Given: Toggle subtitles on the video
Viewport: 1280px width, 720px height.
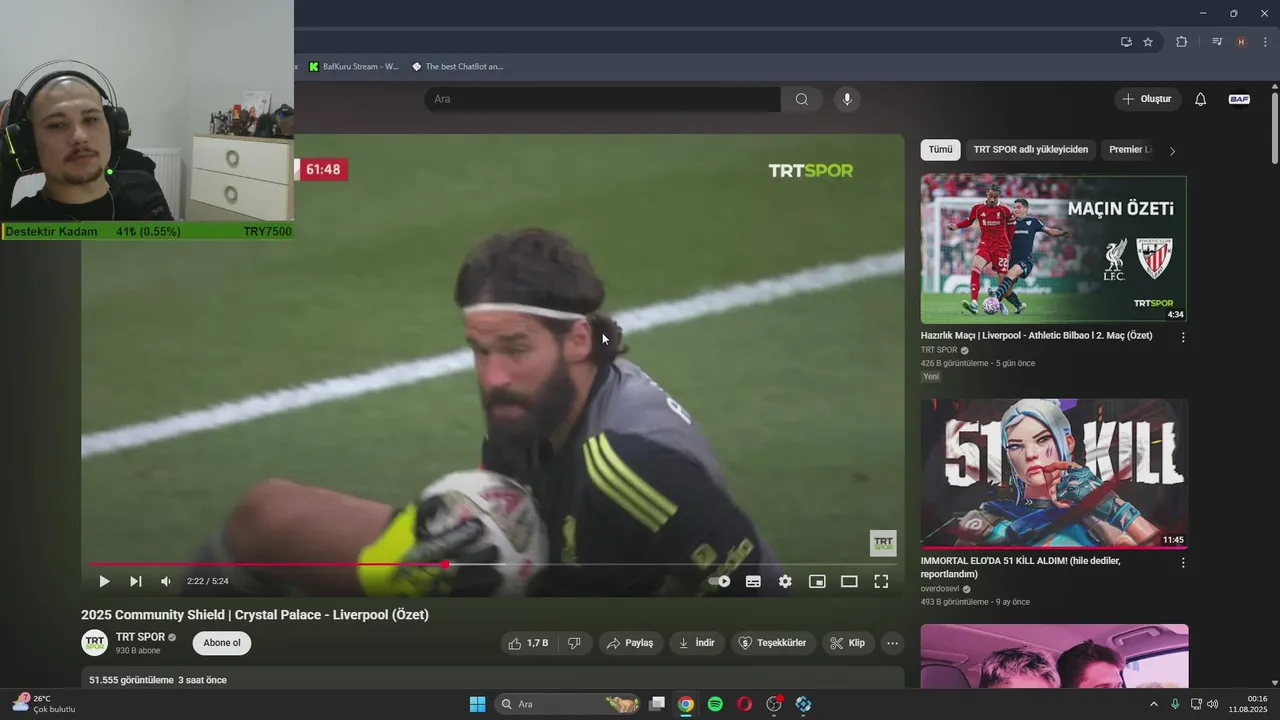Looking at the screenshot, I should click(x=753, y=581).
